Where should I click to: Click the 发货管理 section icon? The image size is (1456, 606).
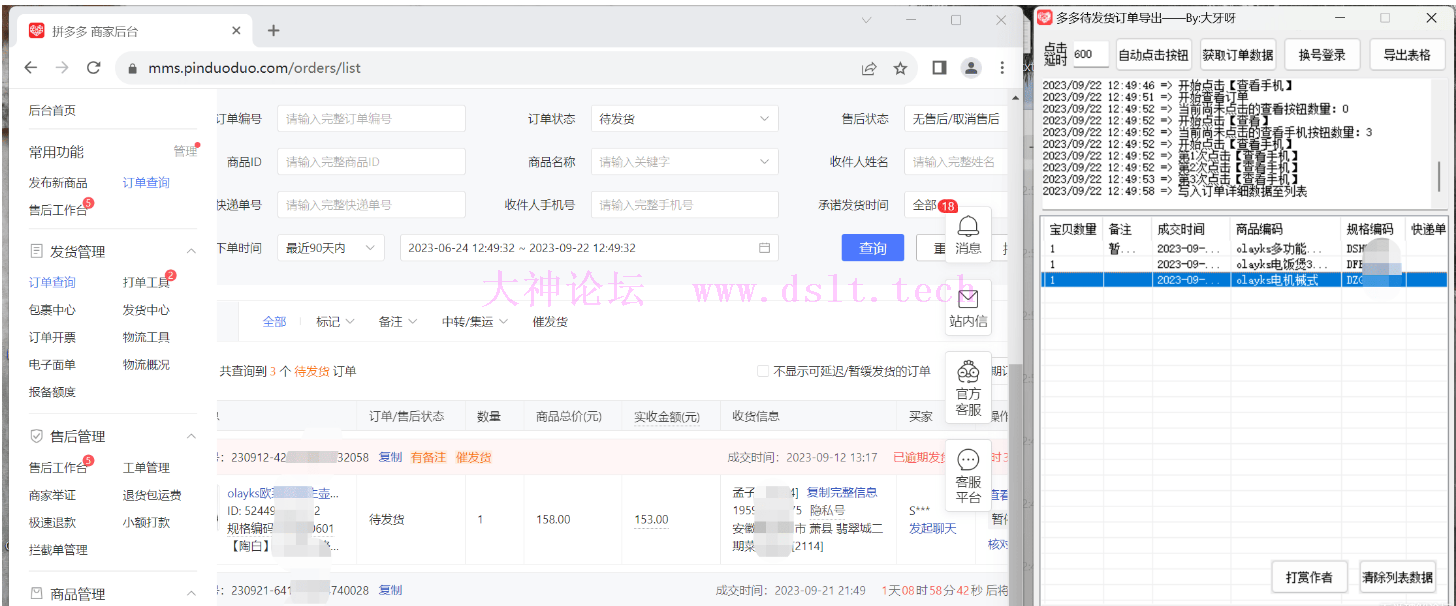pos(36,251)
